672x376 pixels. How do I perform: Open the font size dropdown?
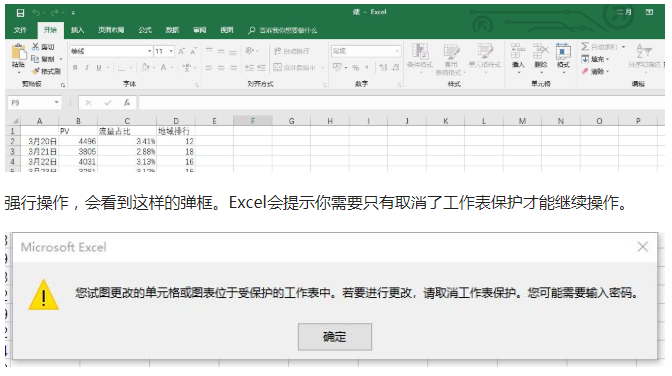[x=171, y=51]
